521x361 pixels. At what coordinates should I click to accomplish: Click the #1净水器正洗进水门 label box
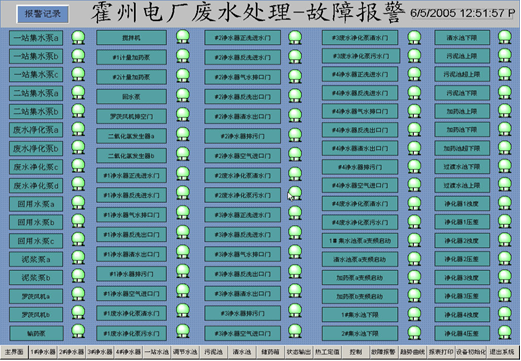coord(131,175)
